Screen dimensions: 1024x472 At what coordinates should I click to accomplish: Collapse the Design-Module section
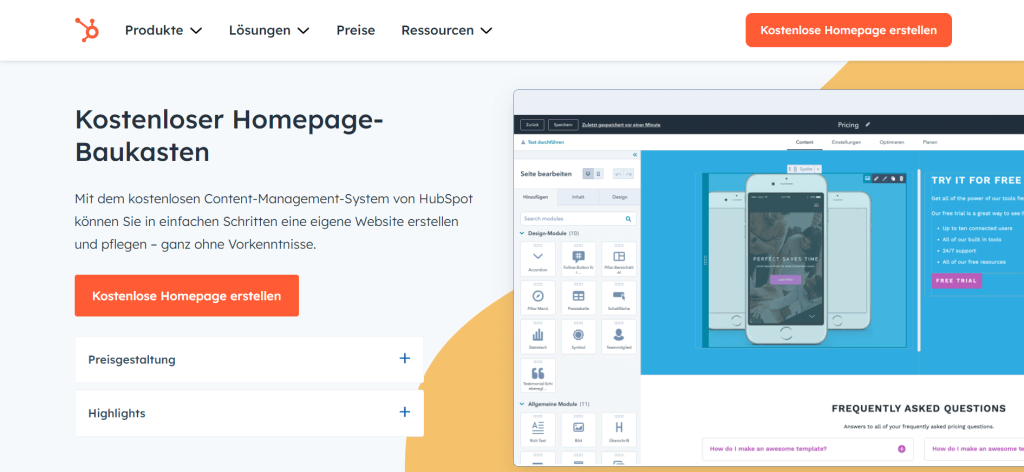pos(522,233)
